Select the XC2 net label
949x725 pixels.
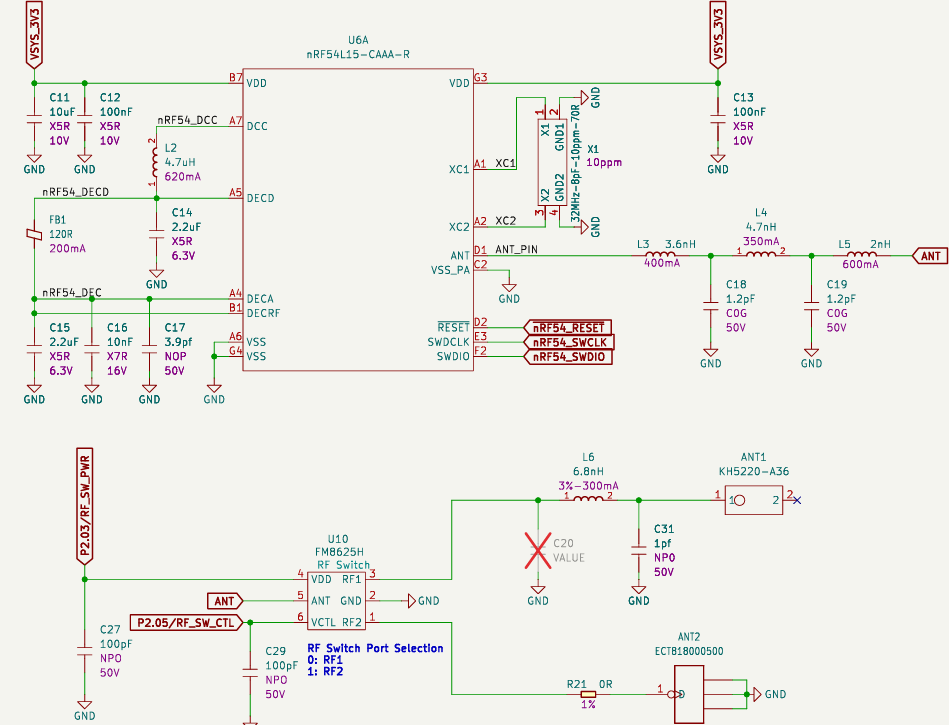click(505, 221)
